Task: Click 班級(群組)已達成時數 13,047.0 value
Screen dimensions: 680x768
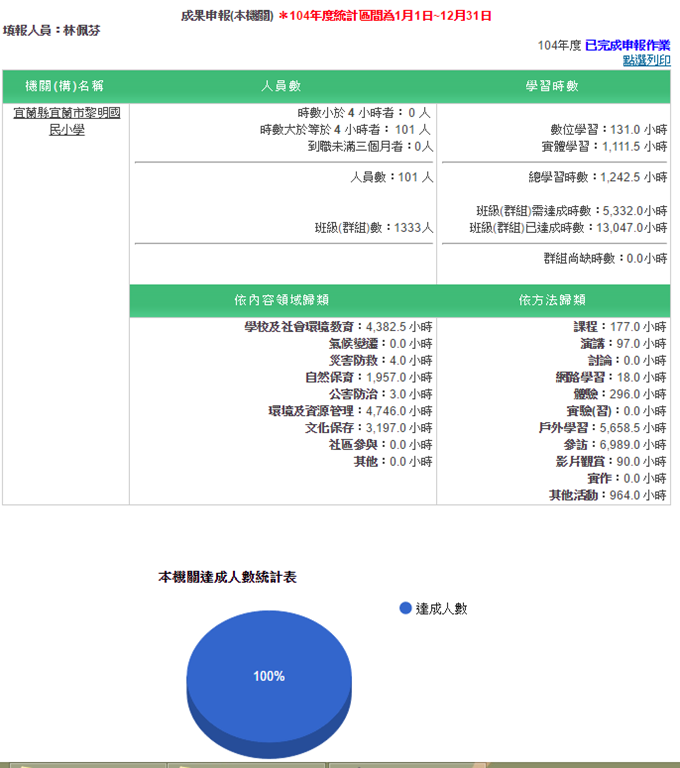Action: (568, 227)
